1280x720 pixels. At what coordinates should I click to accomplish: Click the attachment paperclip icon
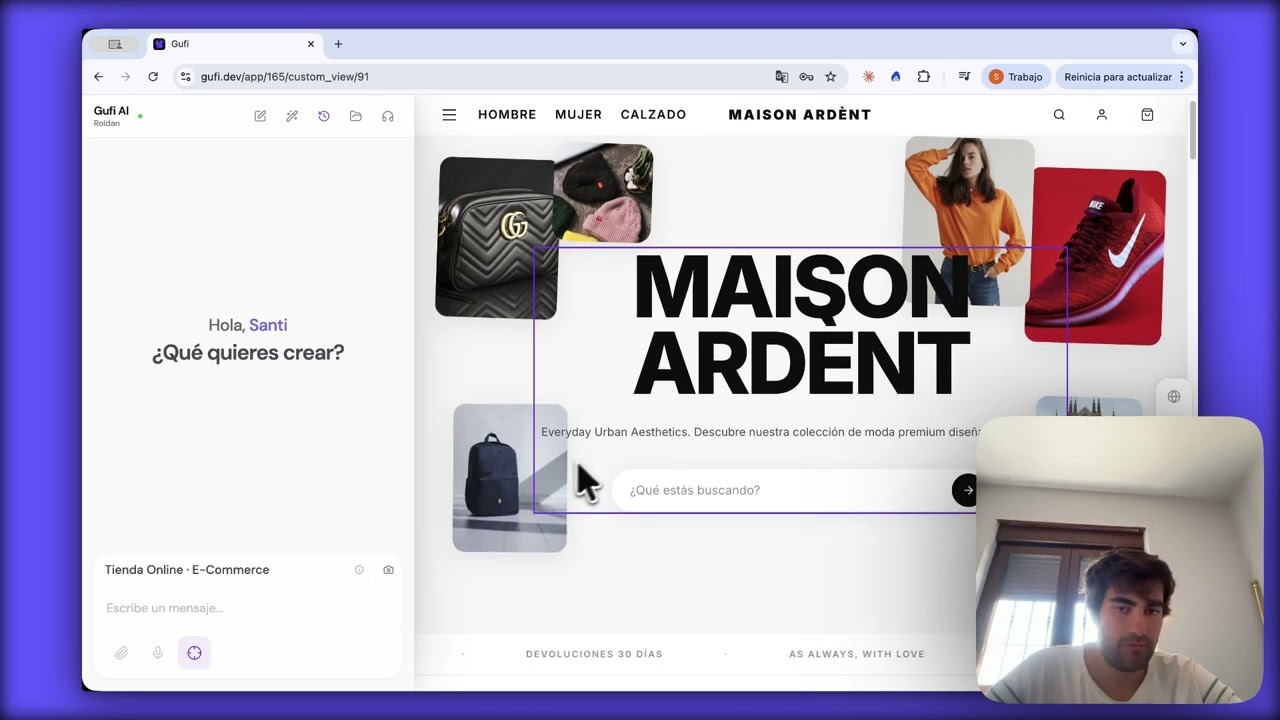[121, 653]
